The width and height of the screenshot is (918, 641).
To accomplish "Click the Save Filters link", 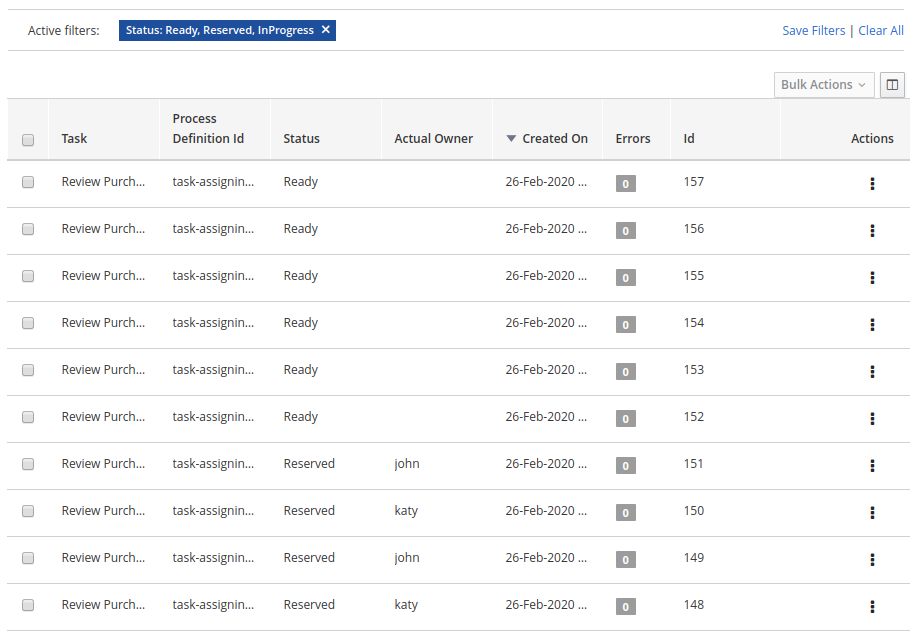I will 813,31.
